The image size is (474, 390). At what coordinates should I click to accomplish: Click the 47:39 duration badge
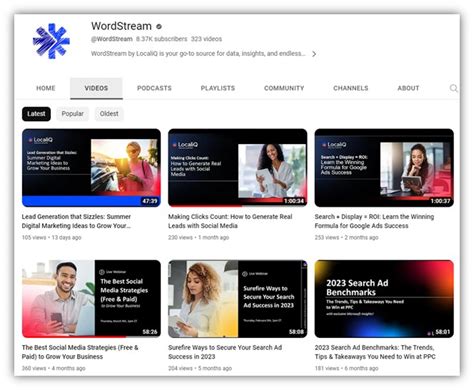[x=150, y=201]
